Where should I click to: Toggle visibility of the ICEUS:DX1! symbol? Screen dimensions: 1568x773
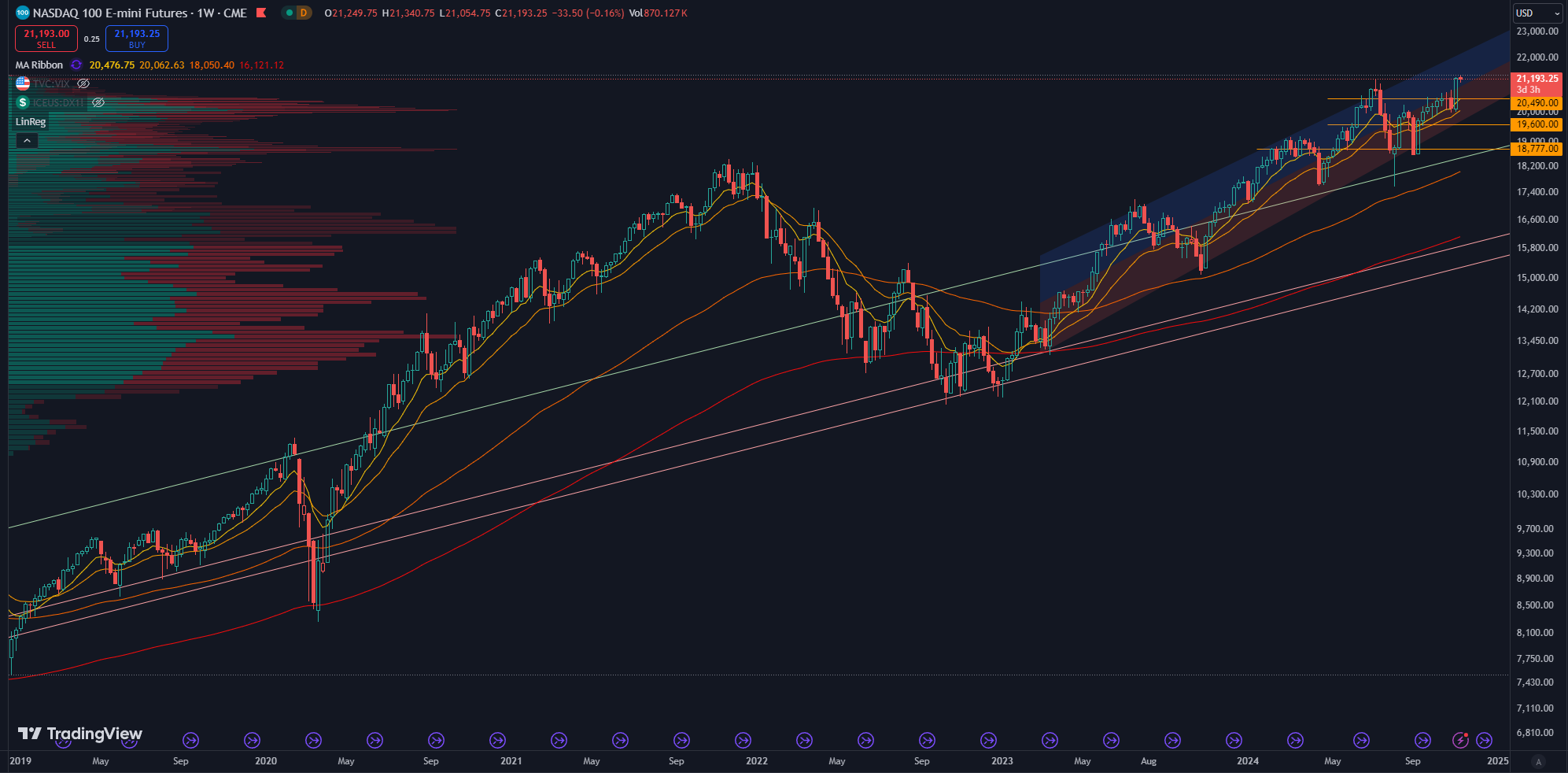pos(98,102)
